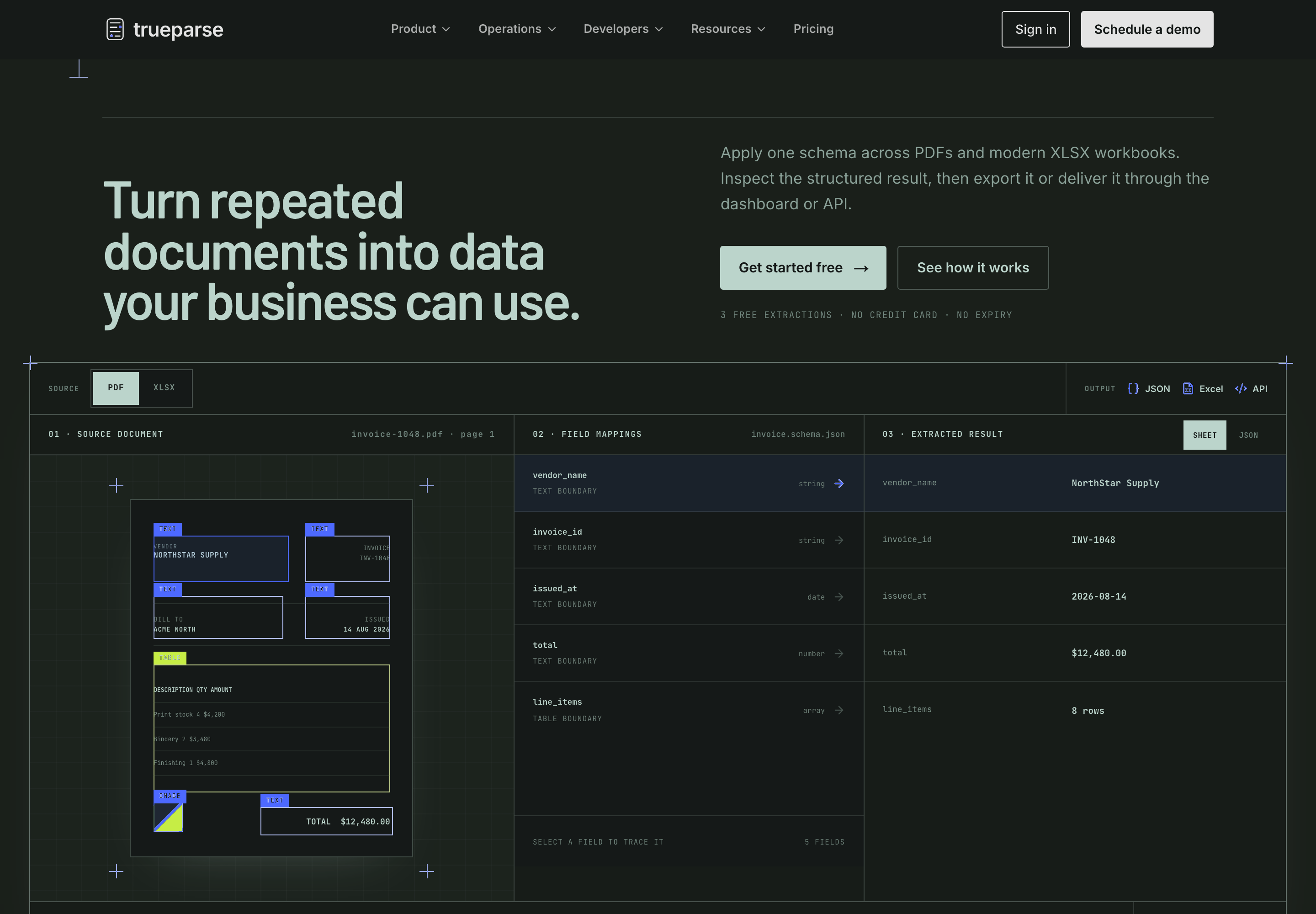Click the Sign in button
Image resolution: width=1316 pixels, height=914 pixels.
coord(1035,29)
